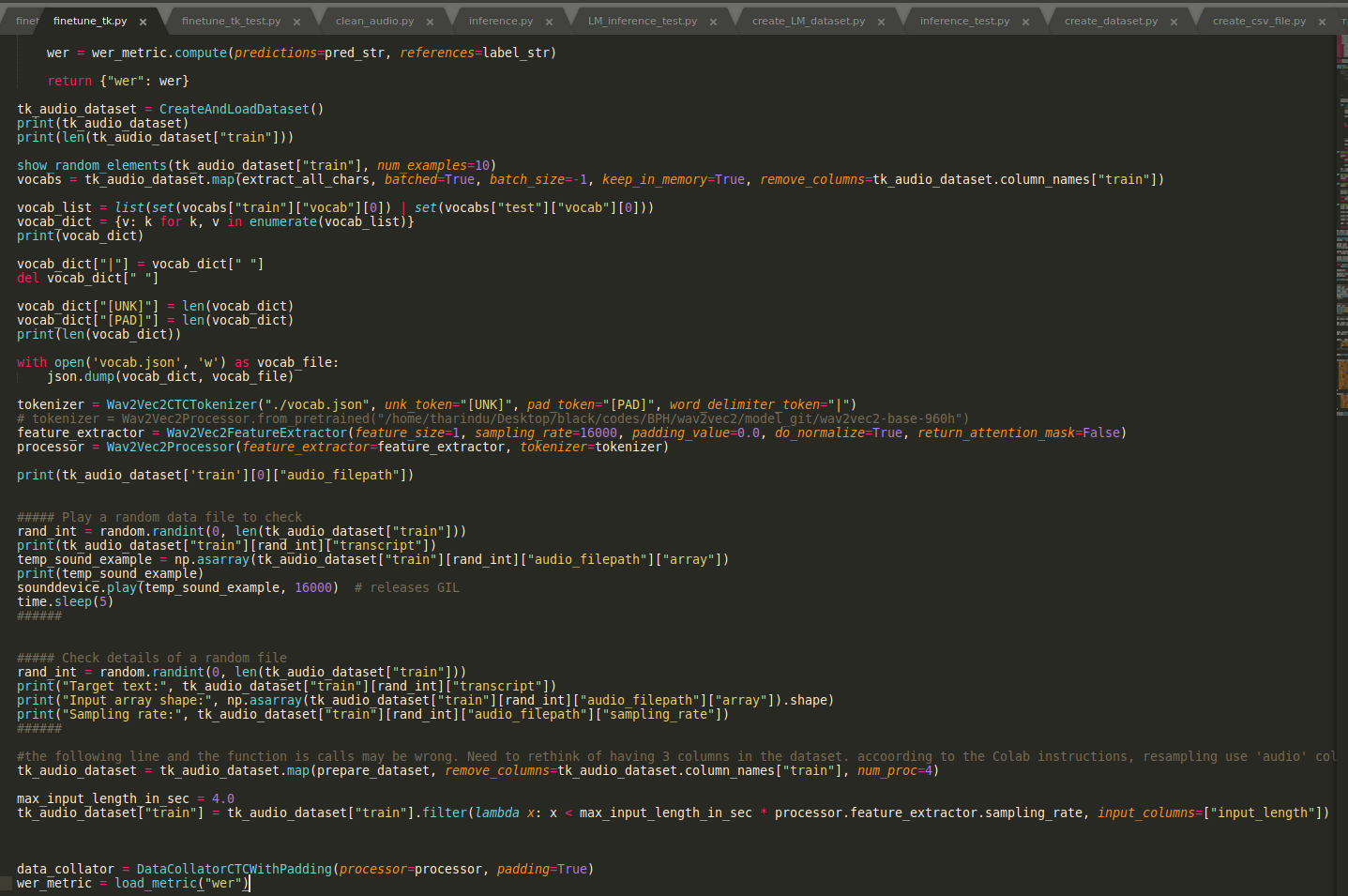This screenshot has width=1348, height=896.
Task: Place cursor on the Wav2Vec2Processor assignment line
Action: coord(342,448)
